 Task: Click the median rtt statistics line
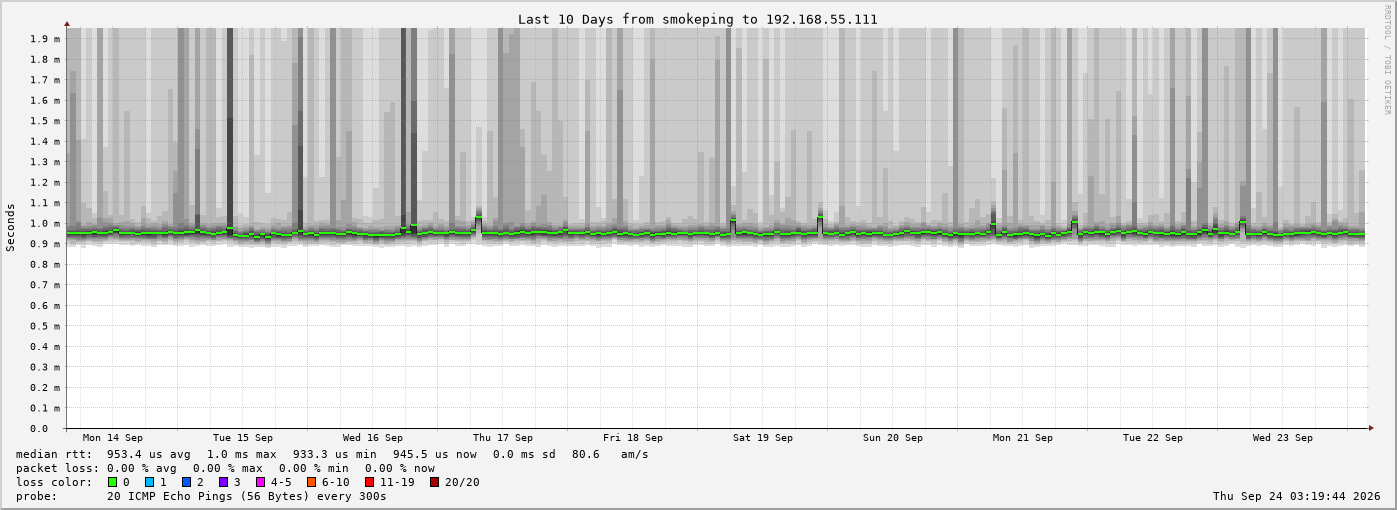pyautogui.click(x=332, y=454)
